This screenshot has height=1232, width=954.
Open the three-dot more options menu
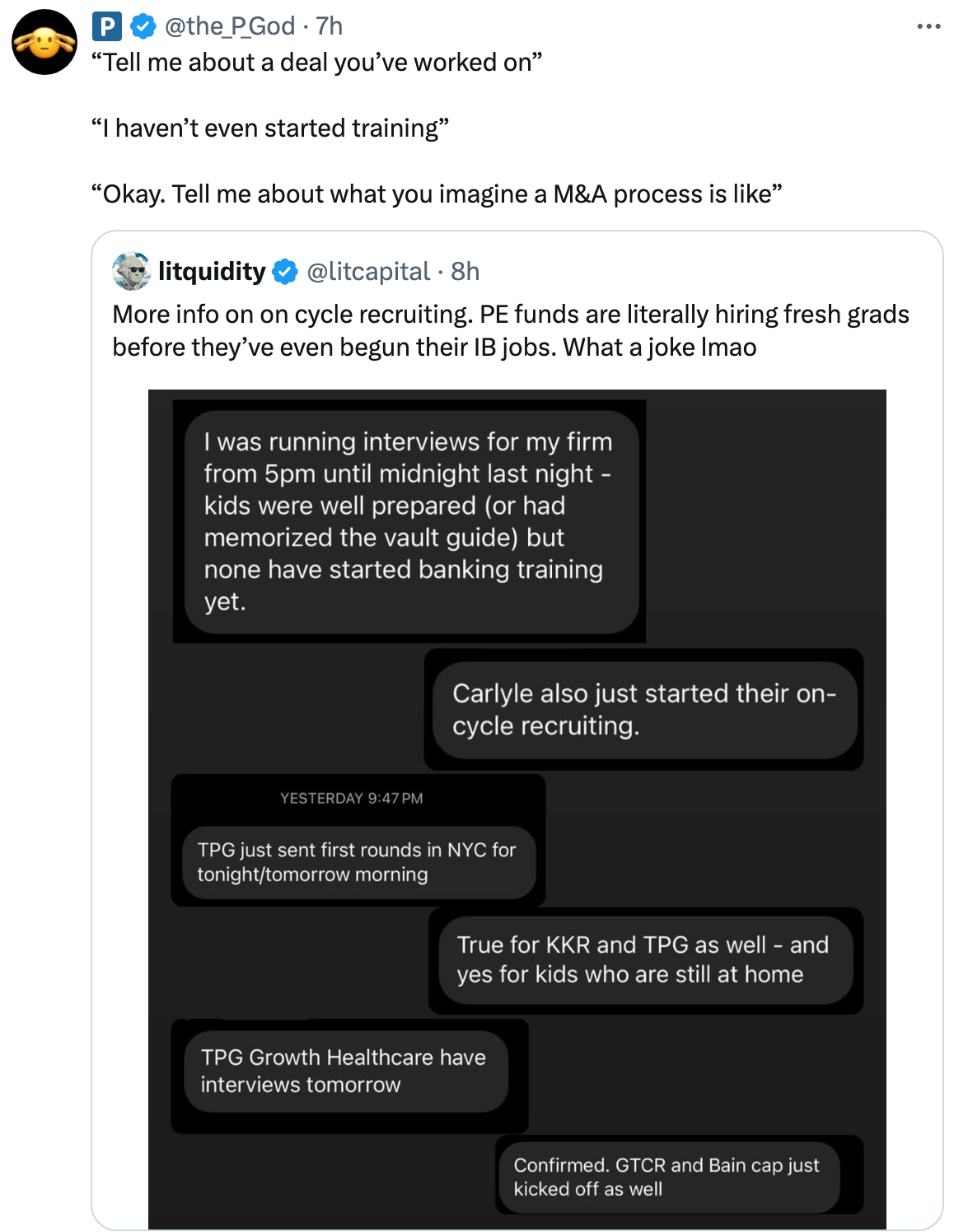[928, 27]
